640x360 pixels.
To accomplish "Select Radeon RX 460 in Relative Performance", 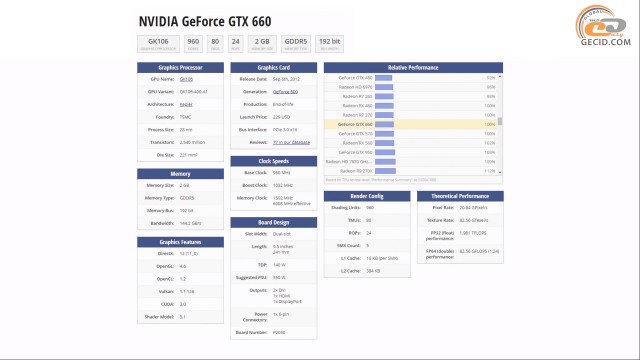I will click(358, 106).
